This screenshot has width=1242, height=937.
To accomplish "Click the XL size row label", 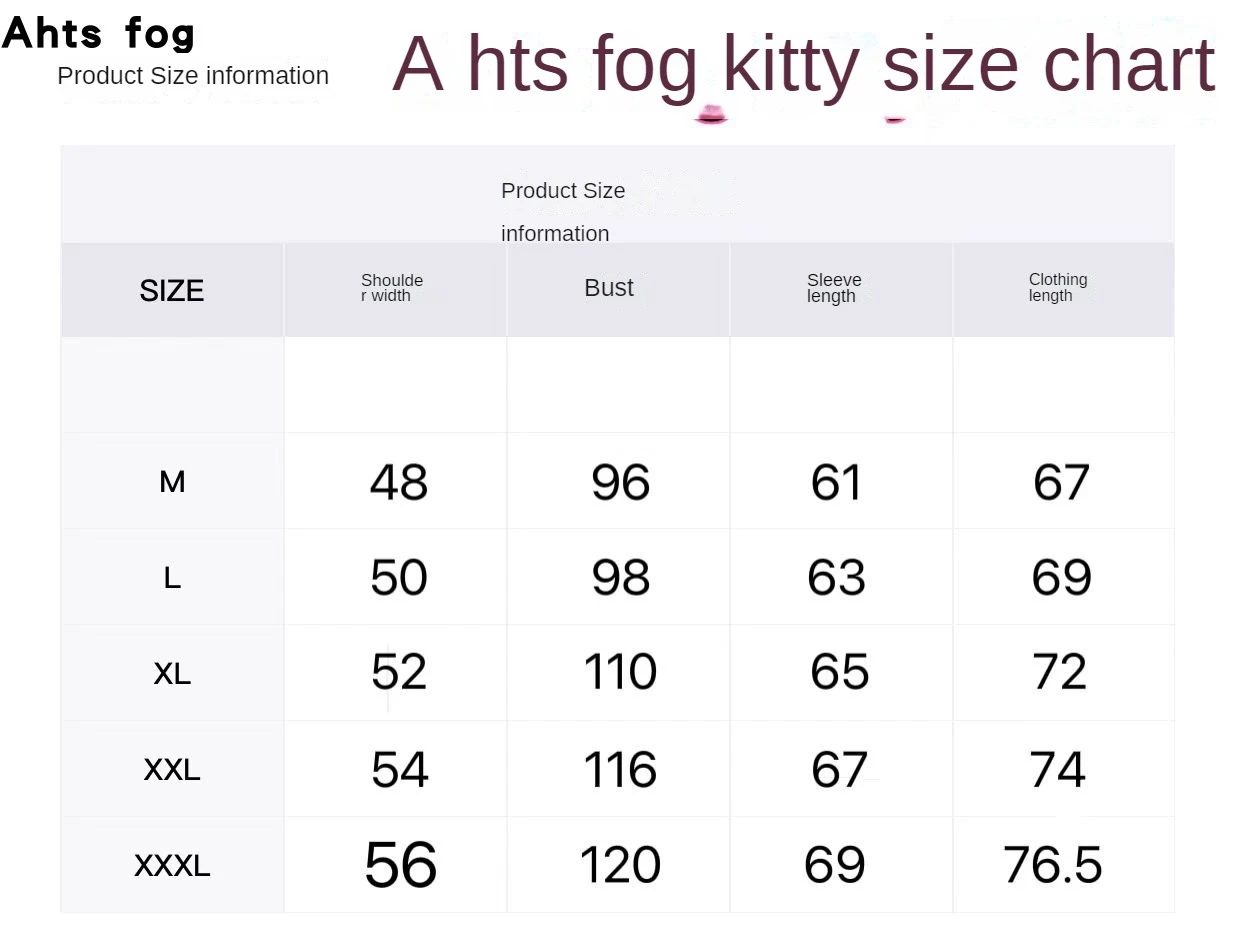I will coord(172,674).
